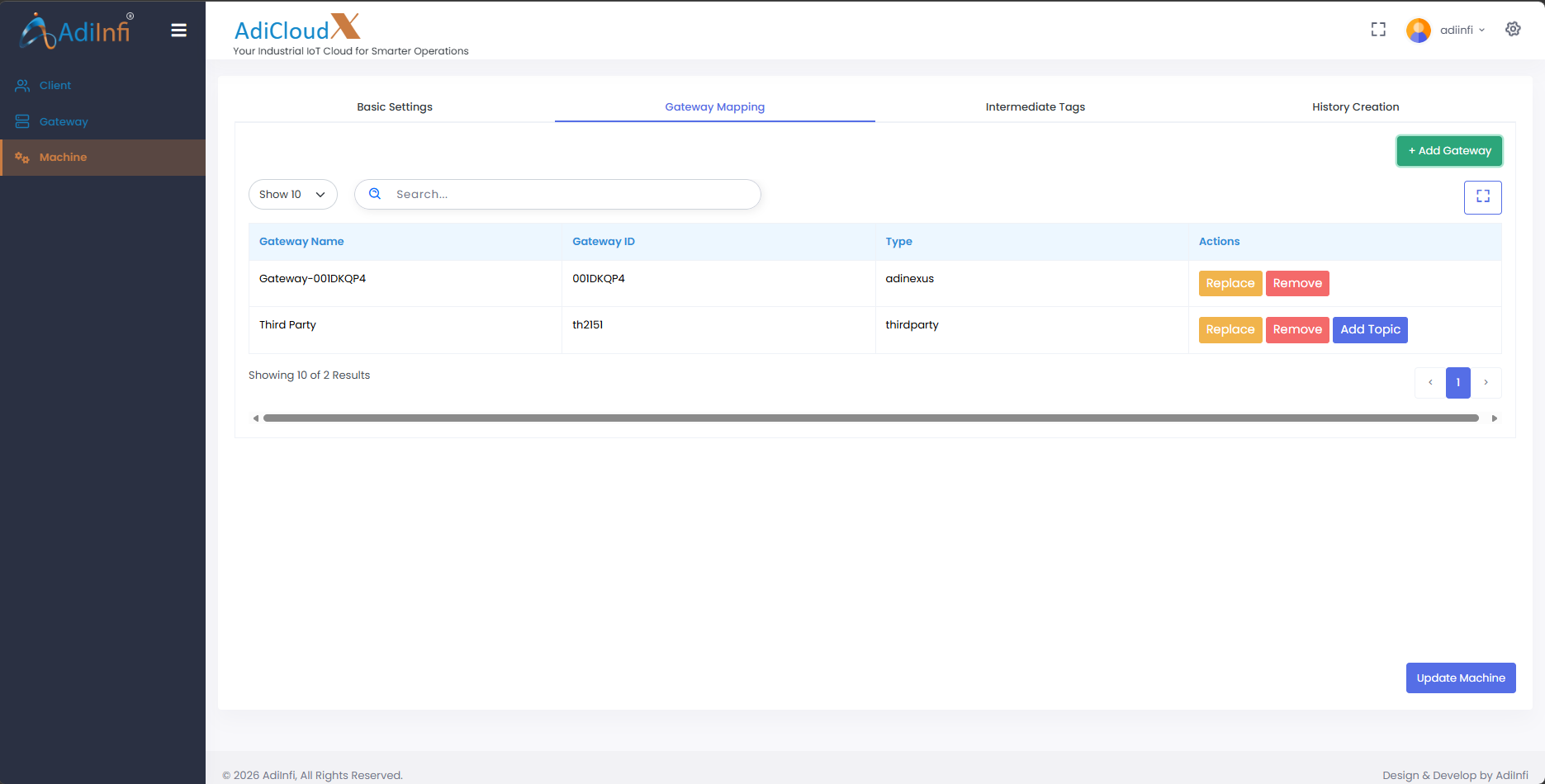Go to next page arrow

click(1486, 383)
